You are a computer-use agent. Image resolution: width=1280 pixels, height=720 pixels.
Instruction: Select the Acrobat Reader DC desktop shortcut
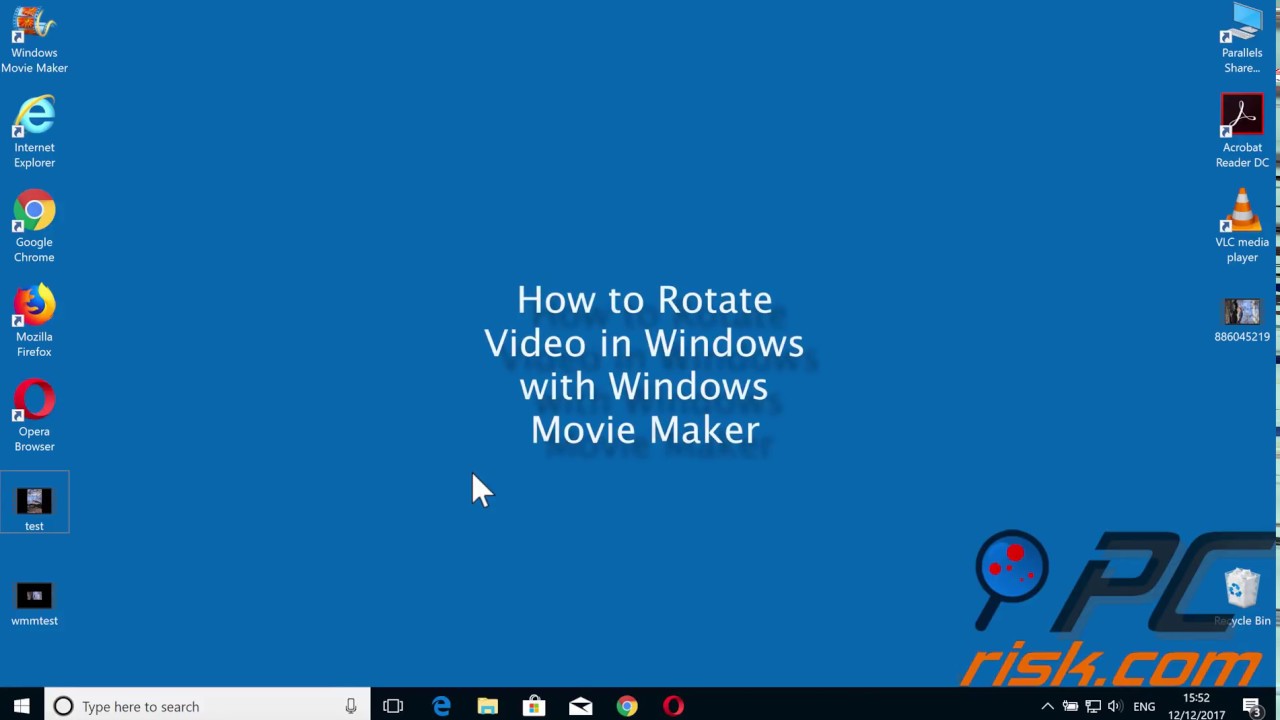pos(1242,132)
